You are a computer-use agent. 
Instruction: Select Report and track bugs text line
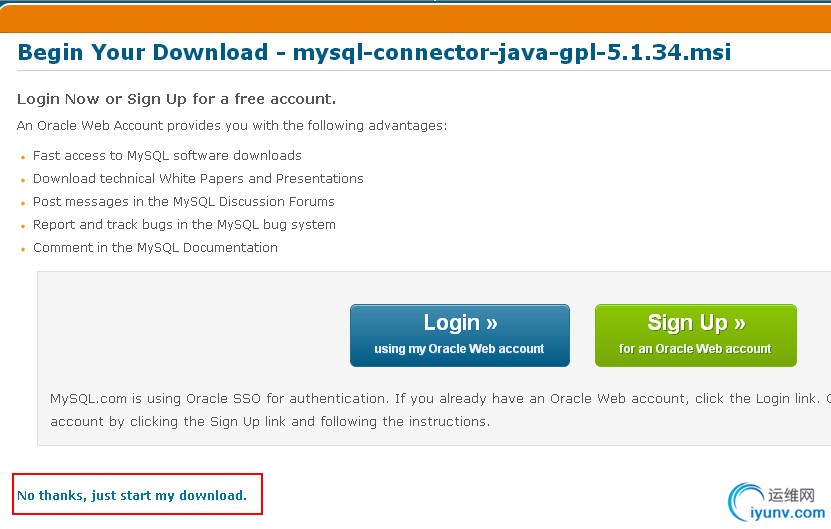184,225
